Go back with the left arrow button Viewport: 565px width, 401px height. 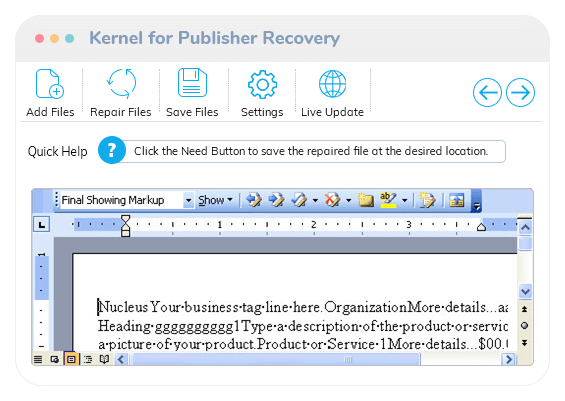(x=487, y=93)
